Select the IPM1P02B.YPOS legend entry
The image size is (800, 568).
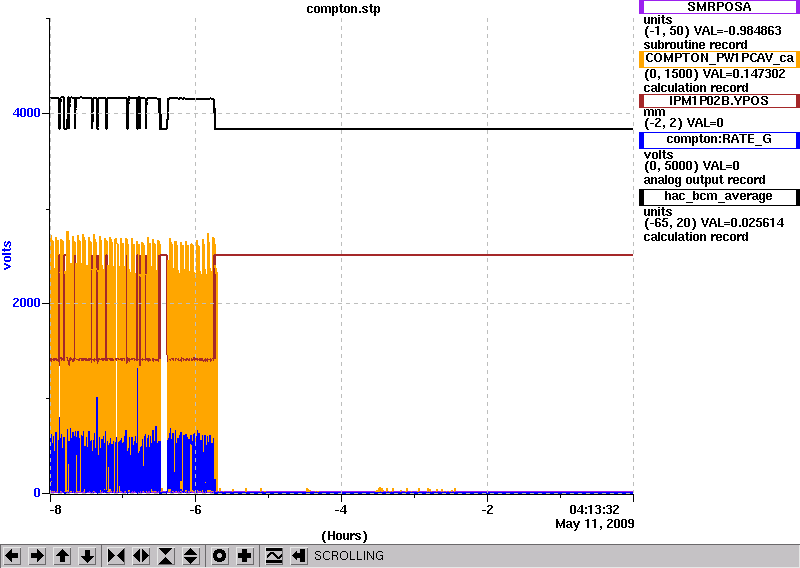719,101
